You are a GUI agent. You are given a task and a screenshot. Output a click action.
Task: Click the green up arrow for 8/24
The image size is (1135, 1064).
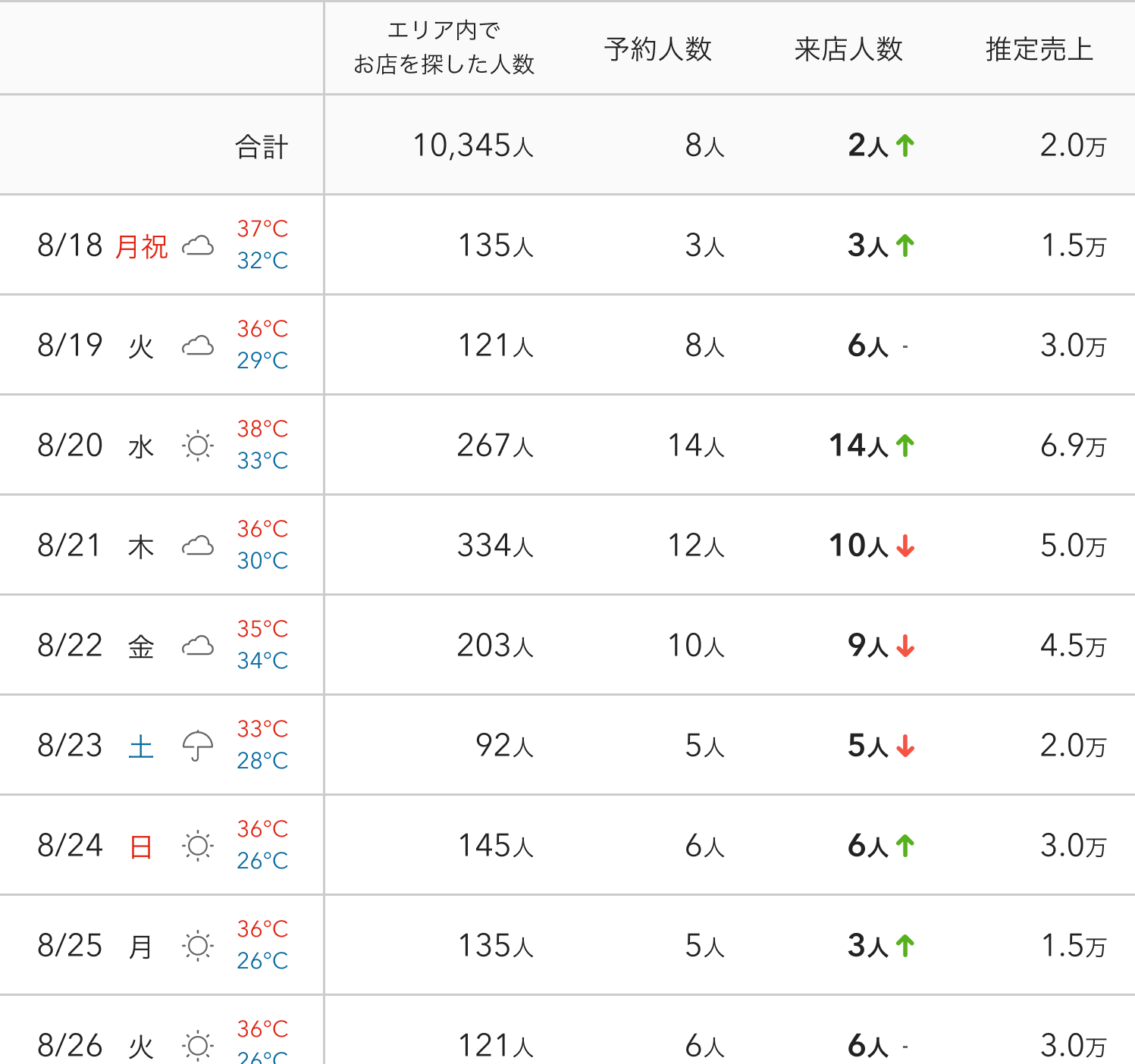905,845
